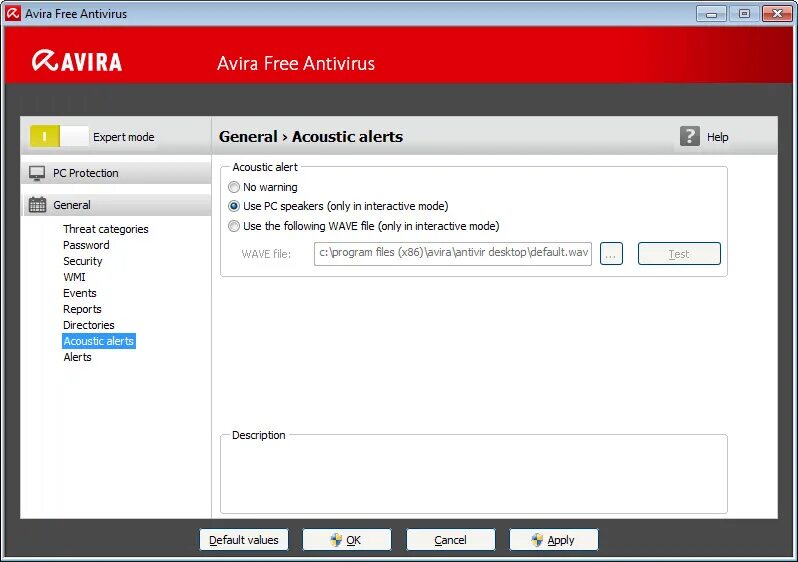The width and height of the screenshot is (798, 562).
Task: Select the No warning radio button
Action: [x=234, y=187]
